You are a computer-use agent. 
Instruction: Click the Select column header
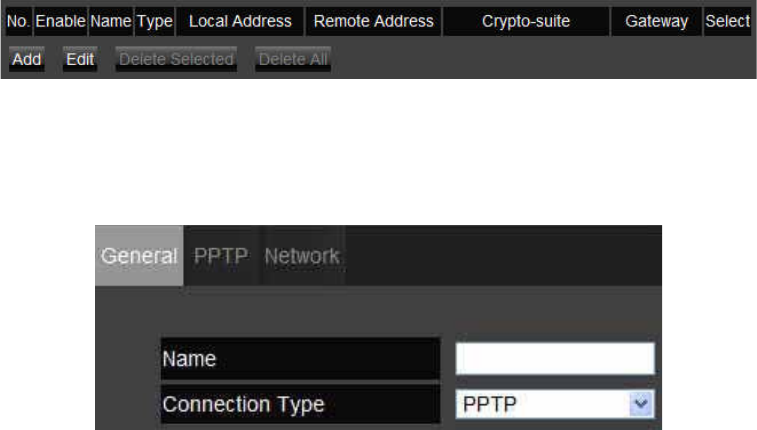(x=728, y=21)
